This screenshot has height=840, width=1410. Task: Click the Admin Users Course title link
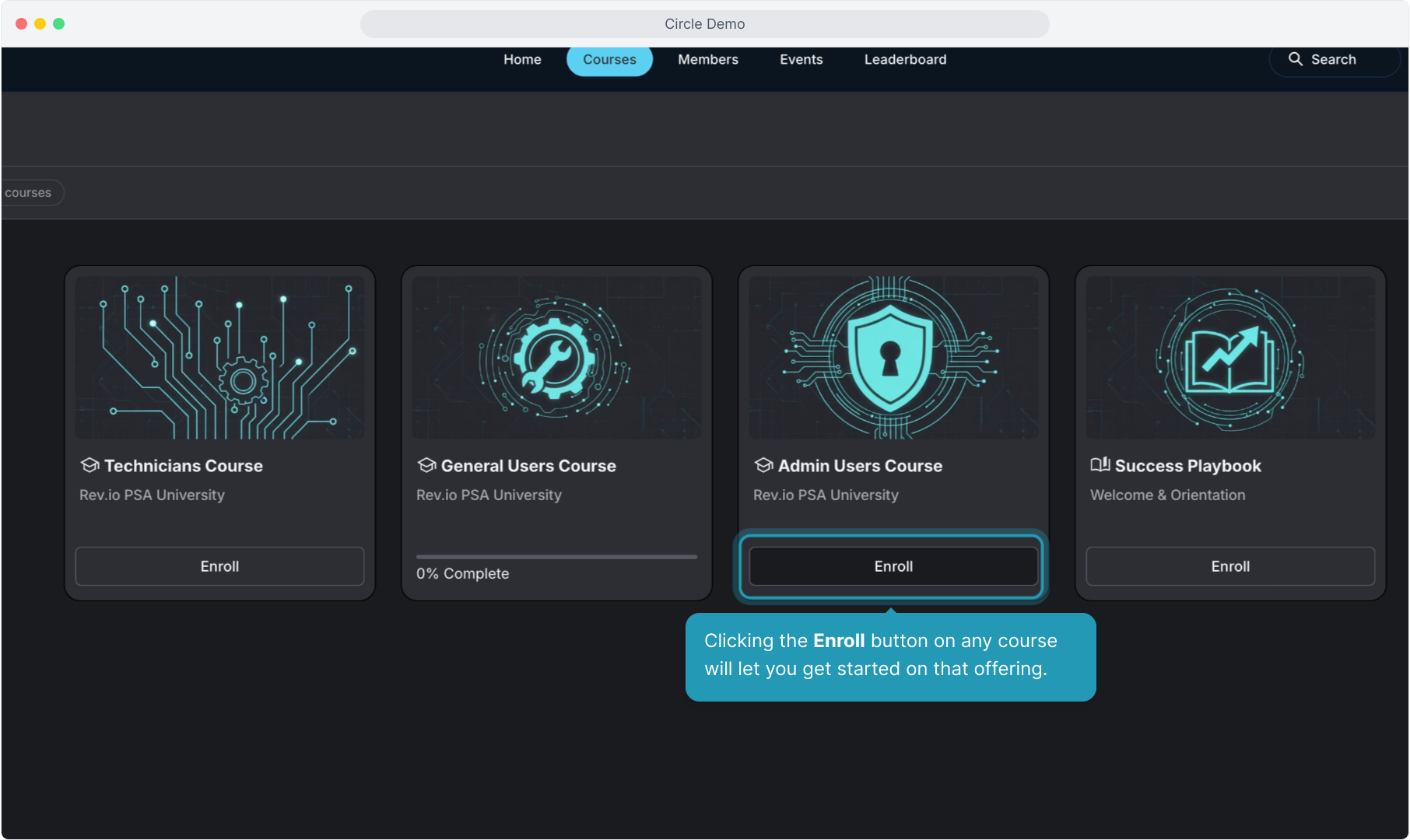[x=860, y=466]
